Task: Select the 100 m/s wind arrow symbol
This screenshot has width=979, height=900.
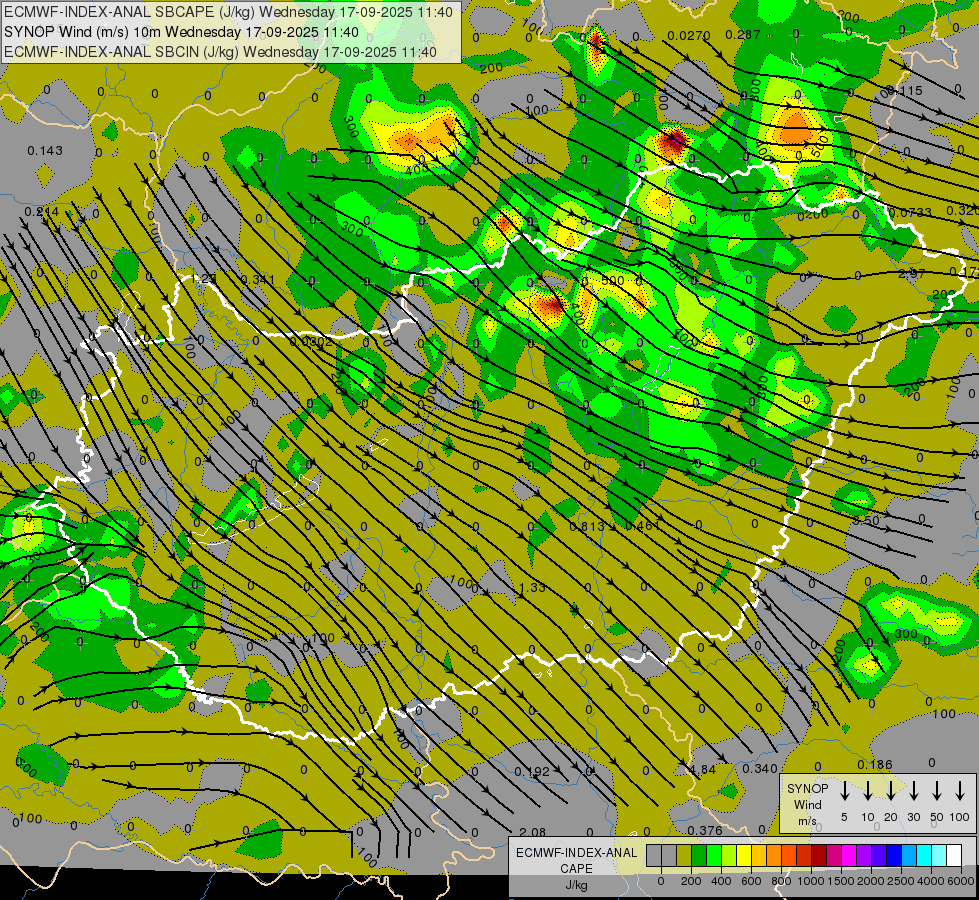Action: [x=960, y=791]
